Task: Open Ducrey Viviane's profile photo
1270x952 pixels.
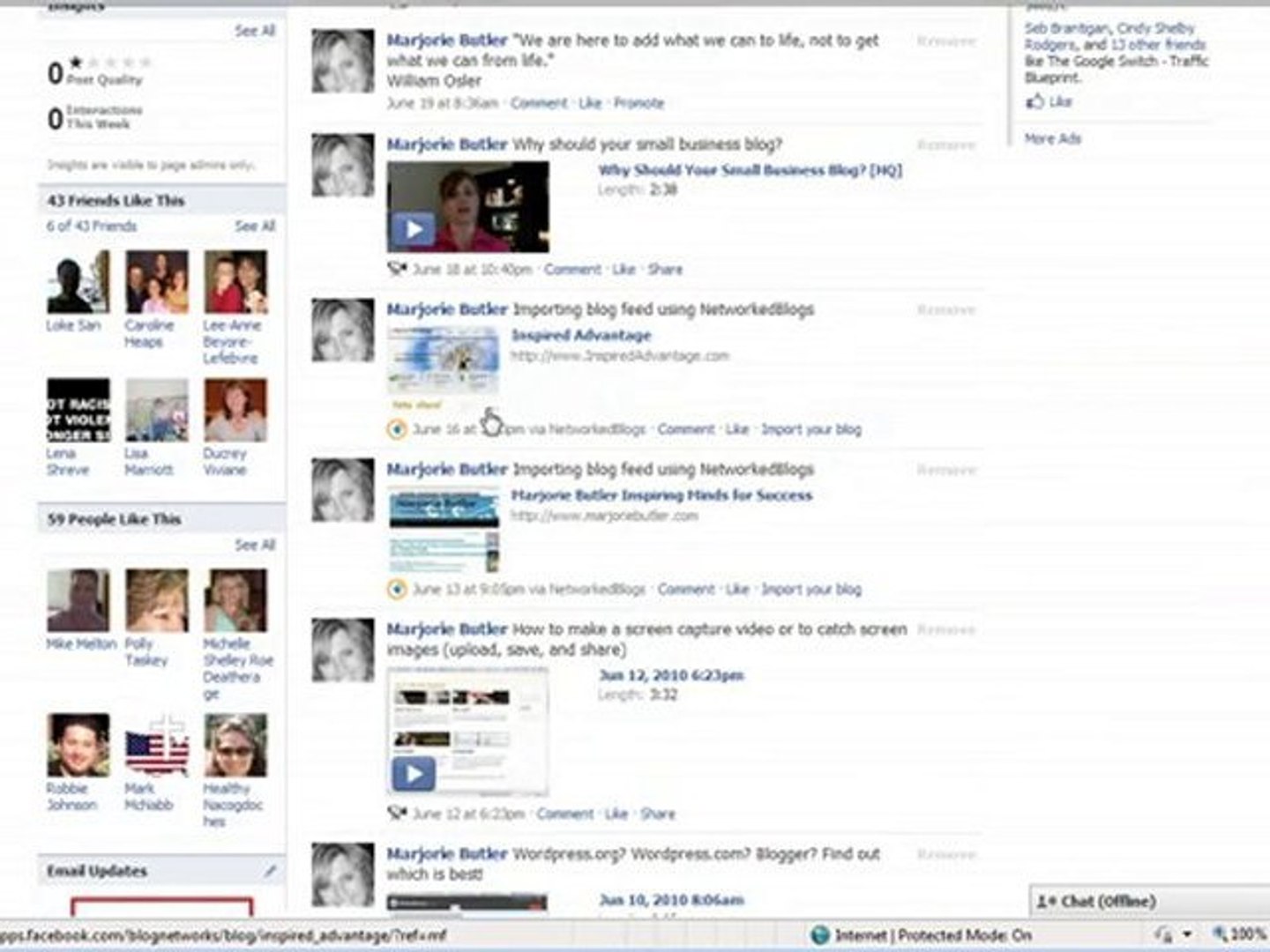Action: tap(235, 410)
